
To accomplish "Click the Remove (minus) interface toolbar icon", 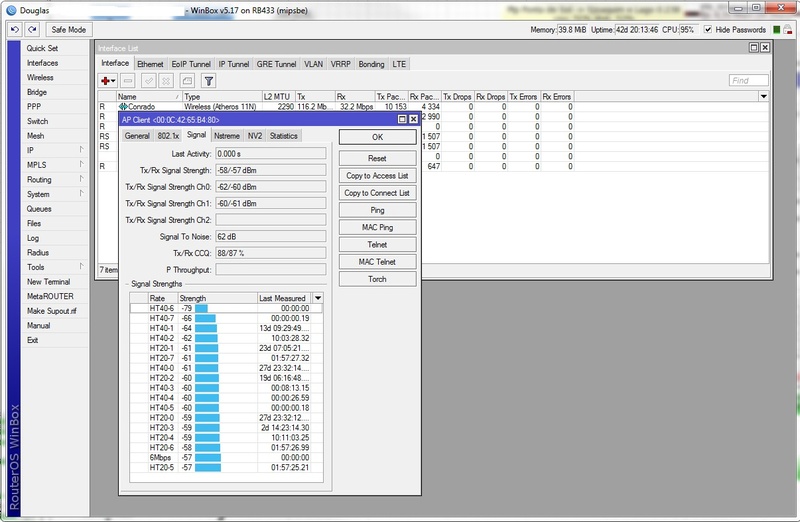I will point(130,81).
